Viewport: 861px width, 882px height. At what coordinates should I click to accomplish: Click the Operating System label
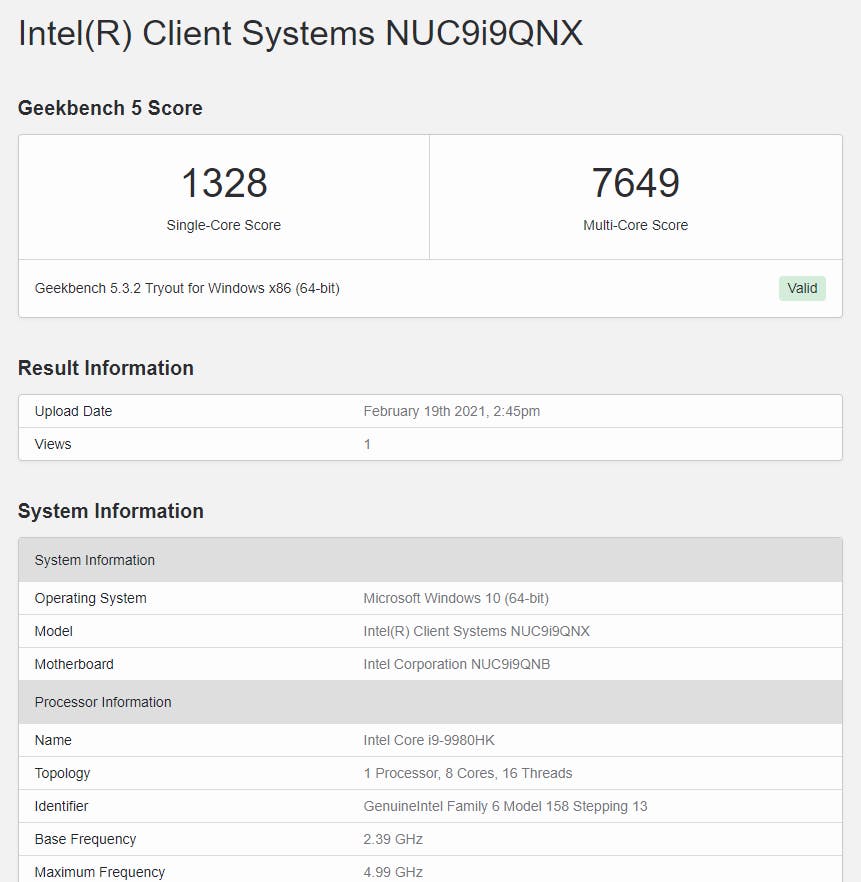point(91,598)
